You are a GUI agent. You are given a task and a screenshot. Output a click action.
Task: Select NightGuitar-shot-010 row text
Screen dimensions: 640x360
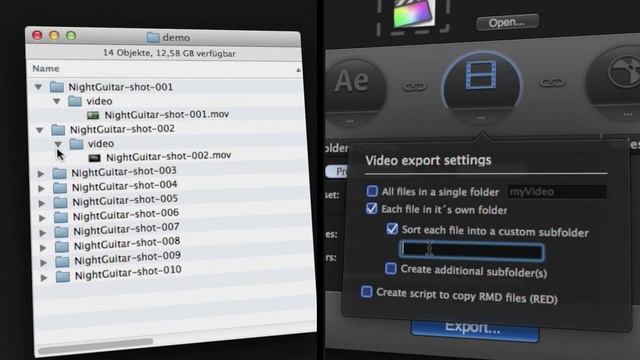[128, 272]
